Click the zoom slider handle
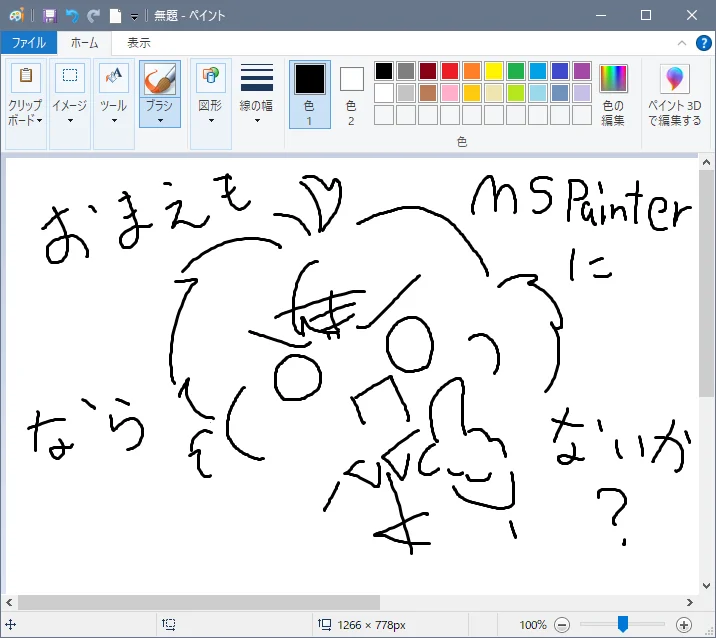The image size is (716, 638). click(623, 624)
